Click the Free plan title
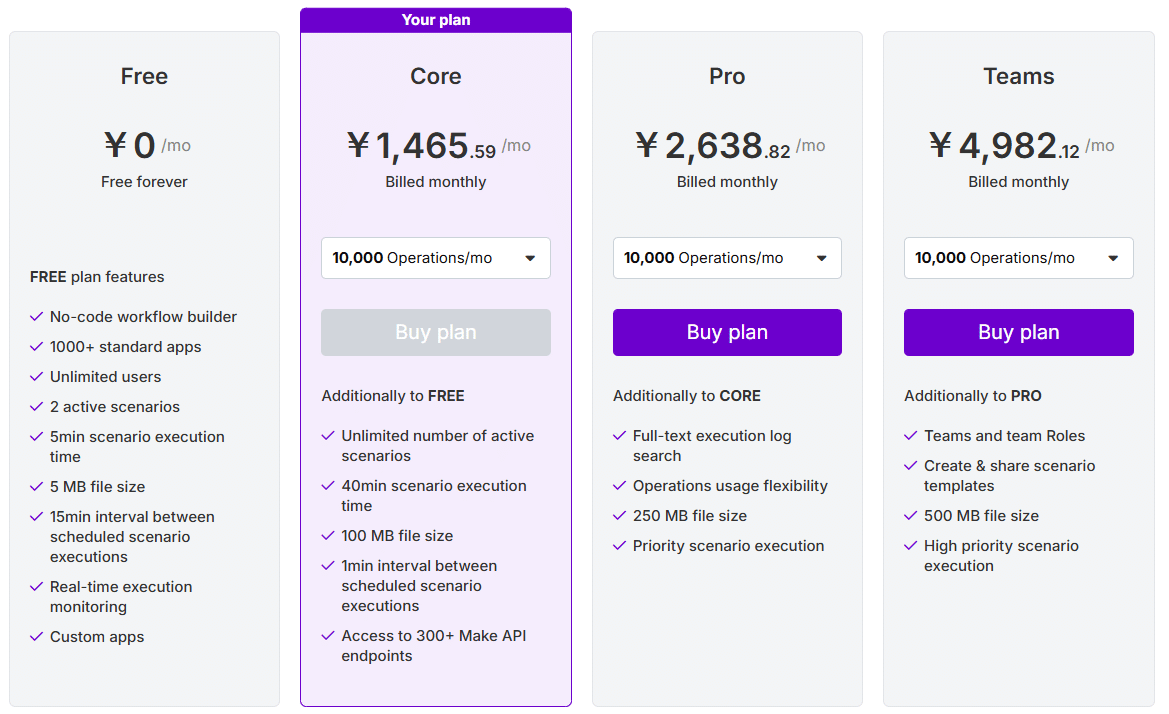Image resolution: width=1169 pixels, height=714 pixels. [145, 76]
